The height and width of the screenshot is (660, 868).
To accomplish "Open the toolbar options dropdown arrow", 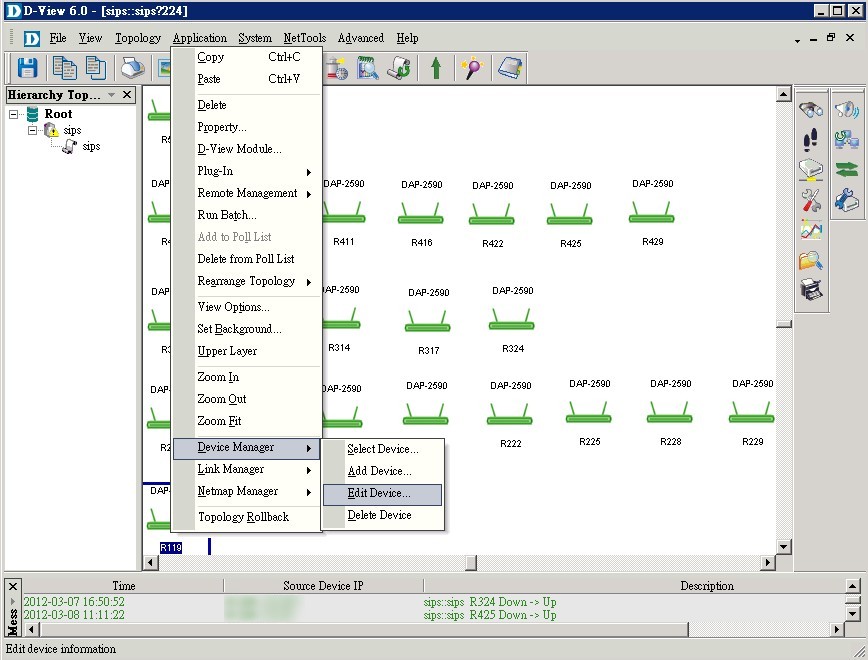I will tap(797, 40).
